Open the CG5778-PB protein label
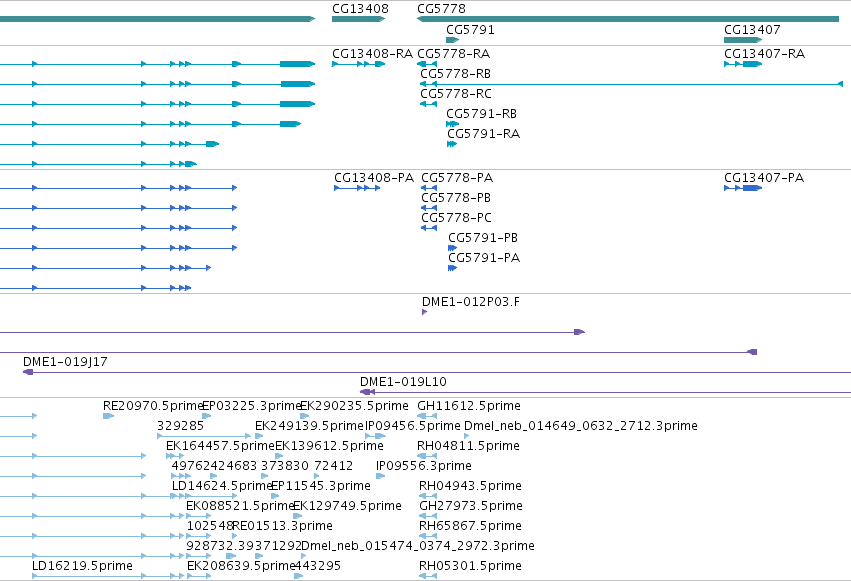Viewport: 851px width, 581px height. (x=456, y=198)
